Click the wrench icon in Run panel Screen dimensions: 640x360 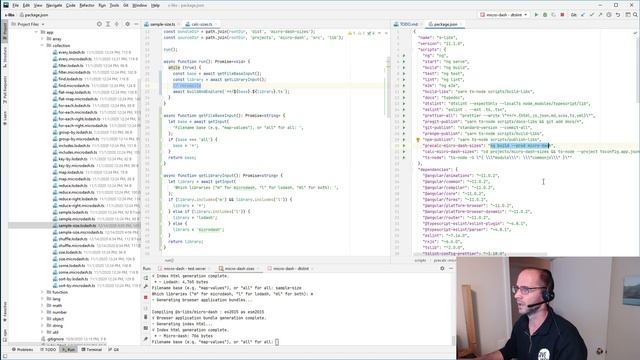coord(146,287)
